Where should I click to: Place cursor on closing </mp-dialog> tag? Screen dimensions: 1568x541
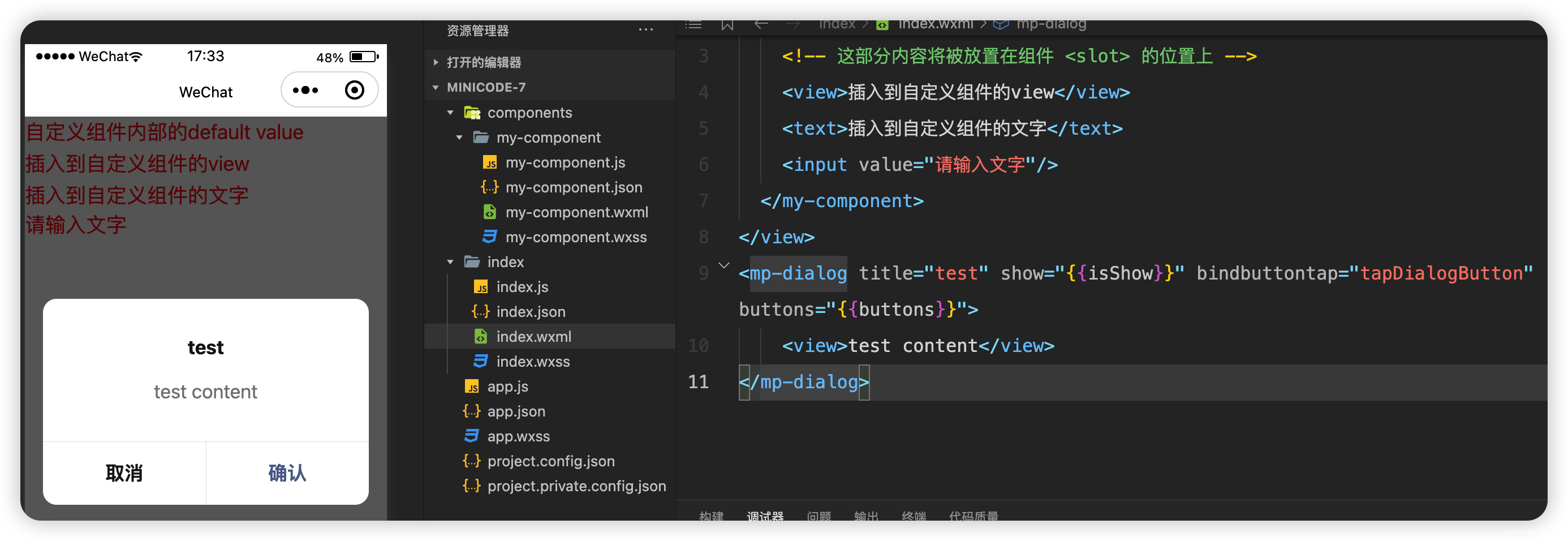pyautogui.click(x=803, y=382)
